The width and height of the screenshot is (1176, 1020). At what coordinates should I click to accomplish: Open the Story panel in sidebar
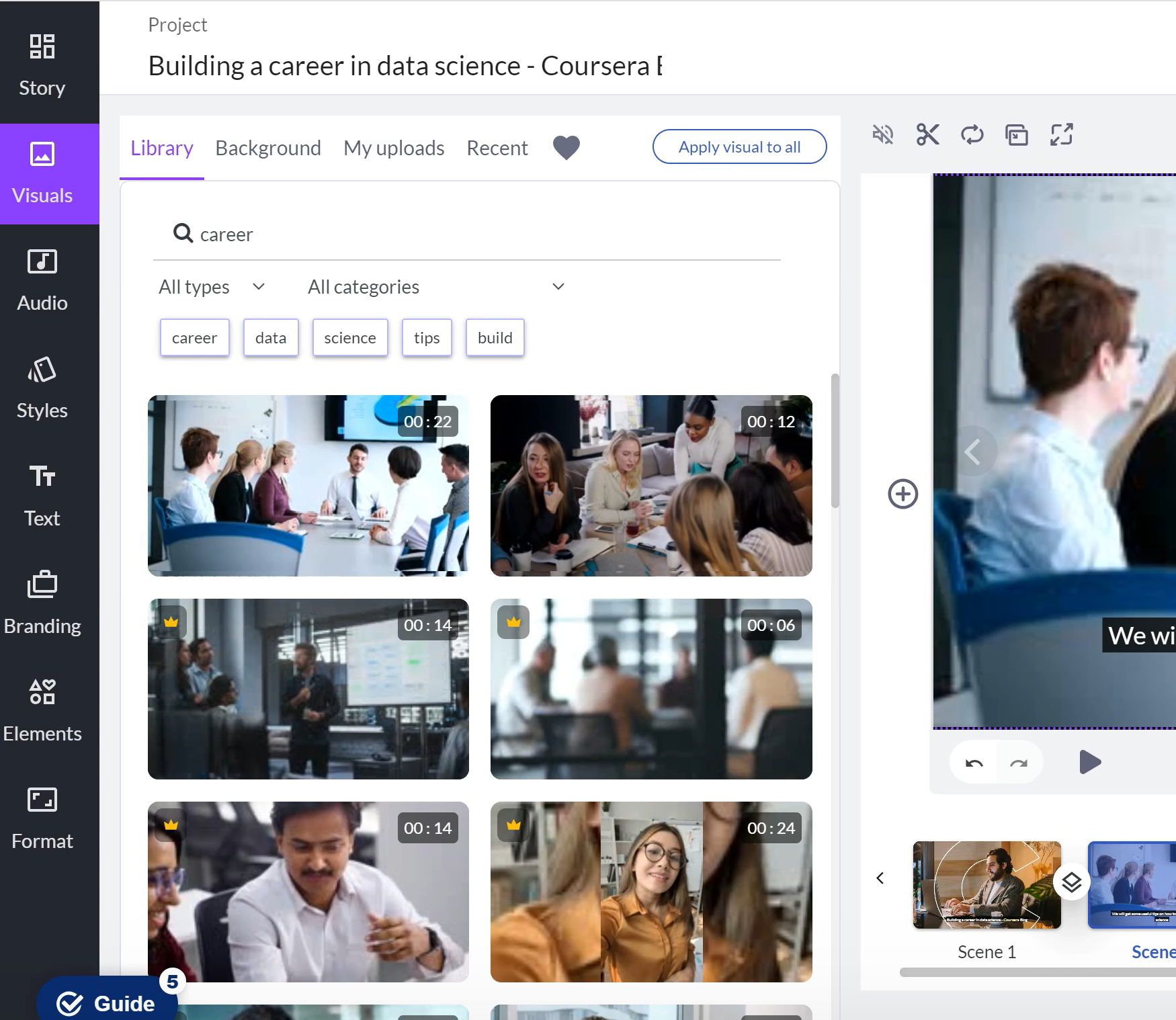[42, 65]
